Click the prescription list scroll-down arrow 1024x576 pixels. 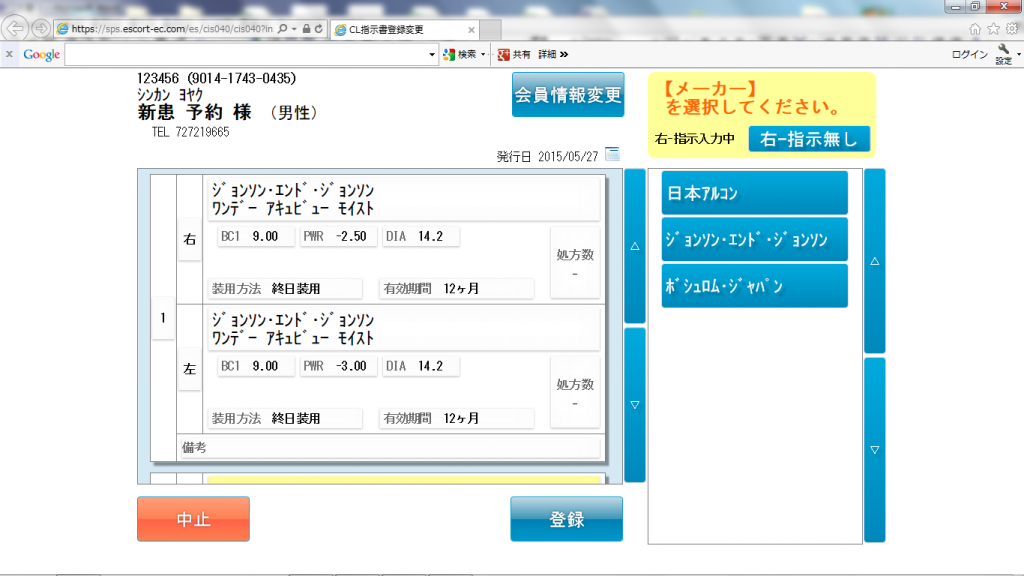coord(635,405)
